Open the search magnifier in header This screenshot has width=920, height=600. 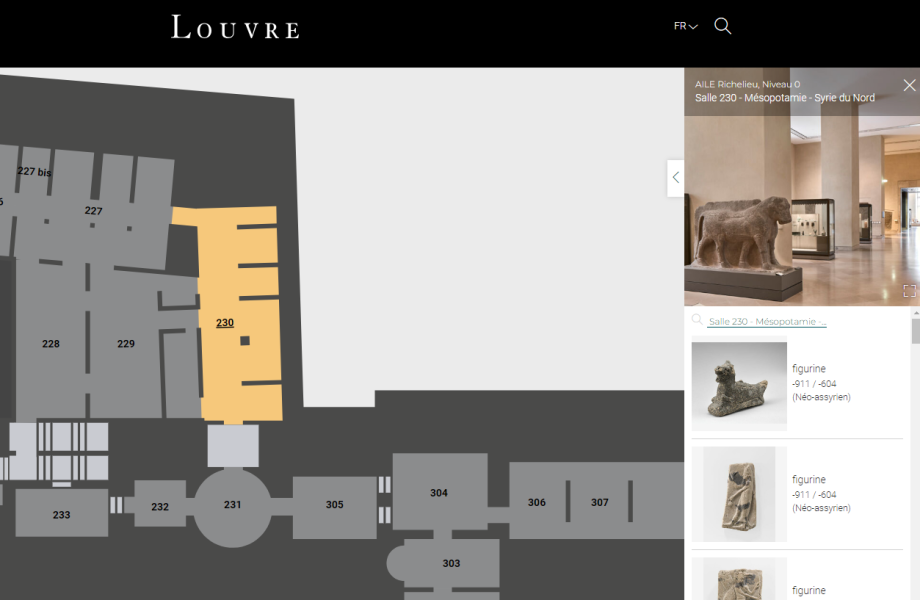click(722, 26)
